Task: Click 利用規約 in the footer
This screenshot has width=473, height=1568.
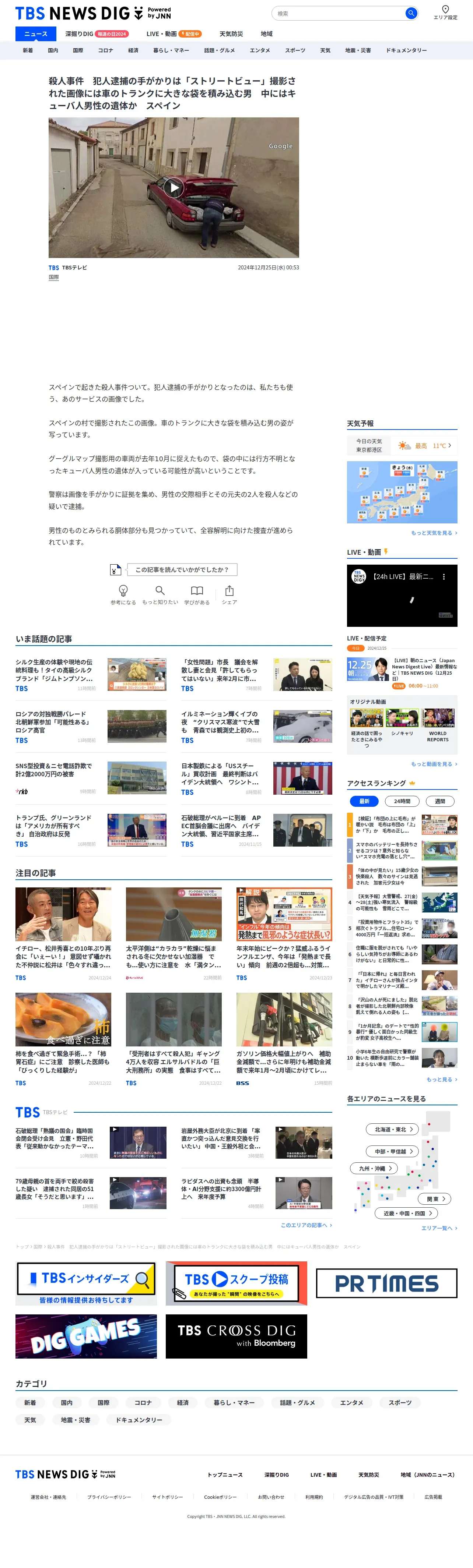Action: click(314, 1497)
